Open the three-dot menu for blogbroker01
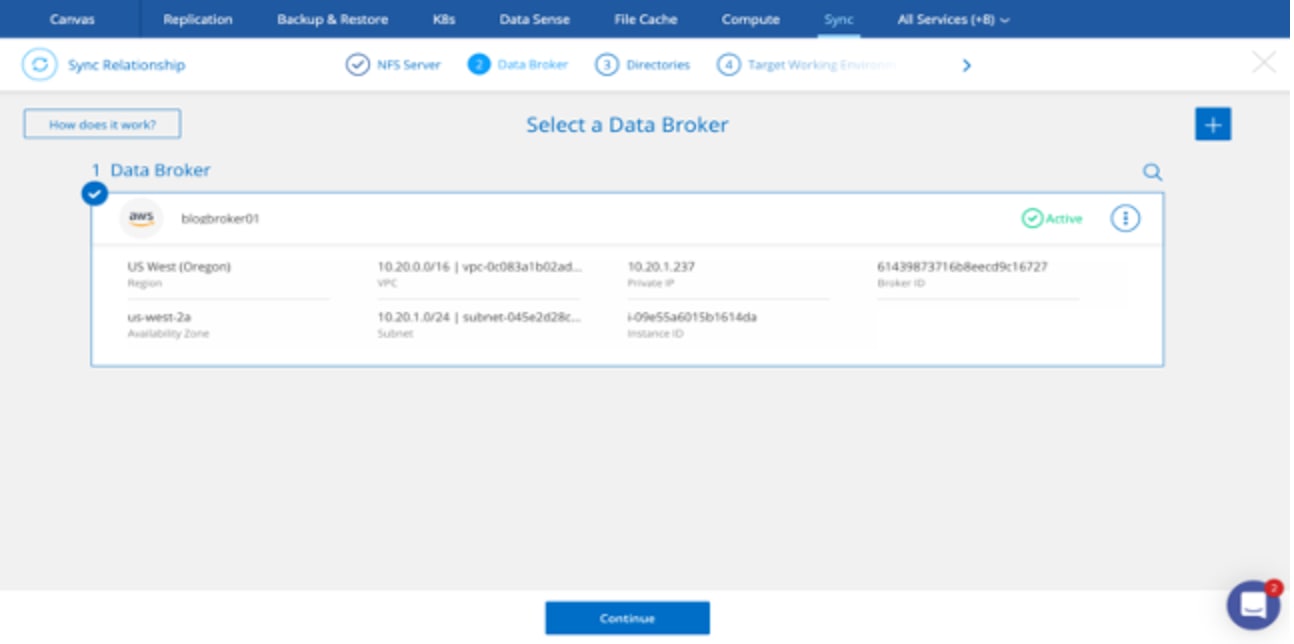 click(x=1125, y=218)
